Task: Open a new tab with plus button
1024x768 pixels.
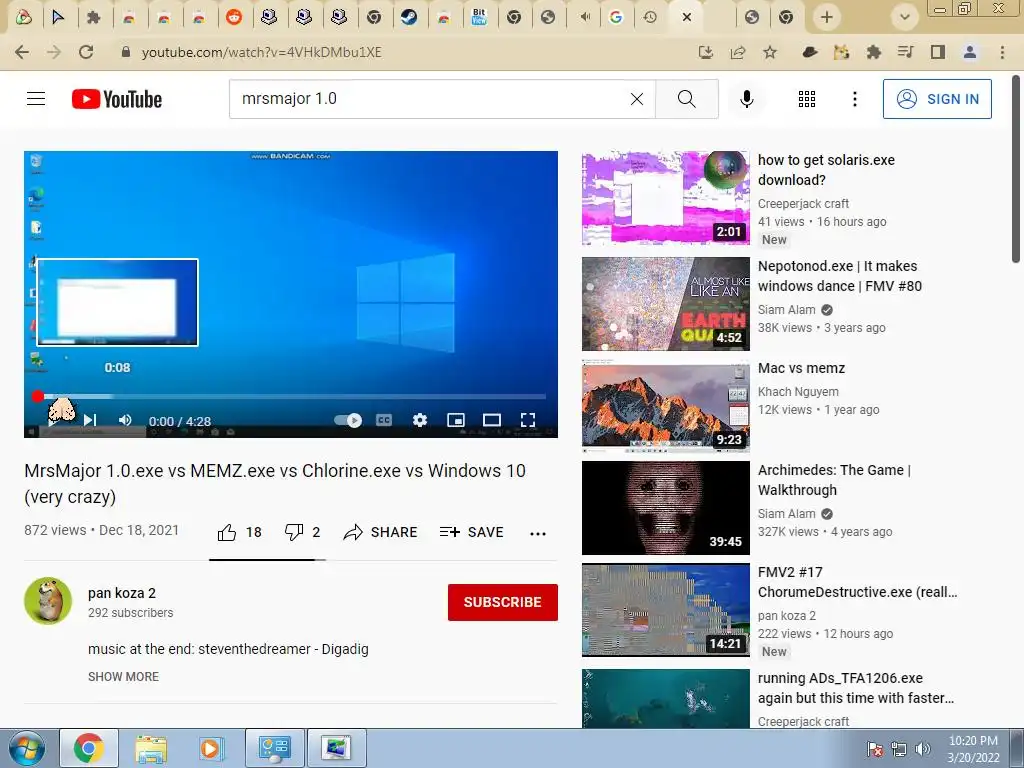Action: (x=827, y=17)
